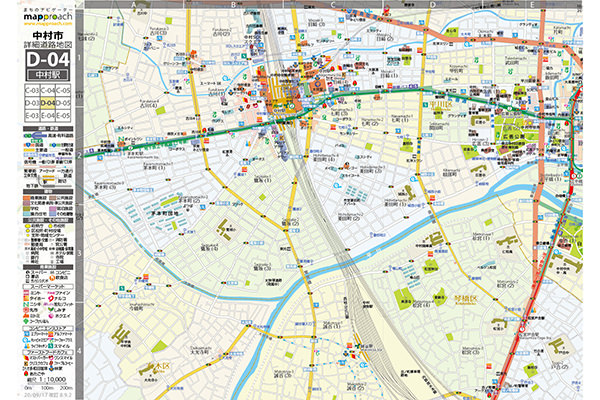Click the www.mapproach.com link

(48, 23)
